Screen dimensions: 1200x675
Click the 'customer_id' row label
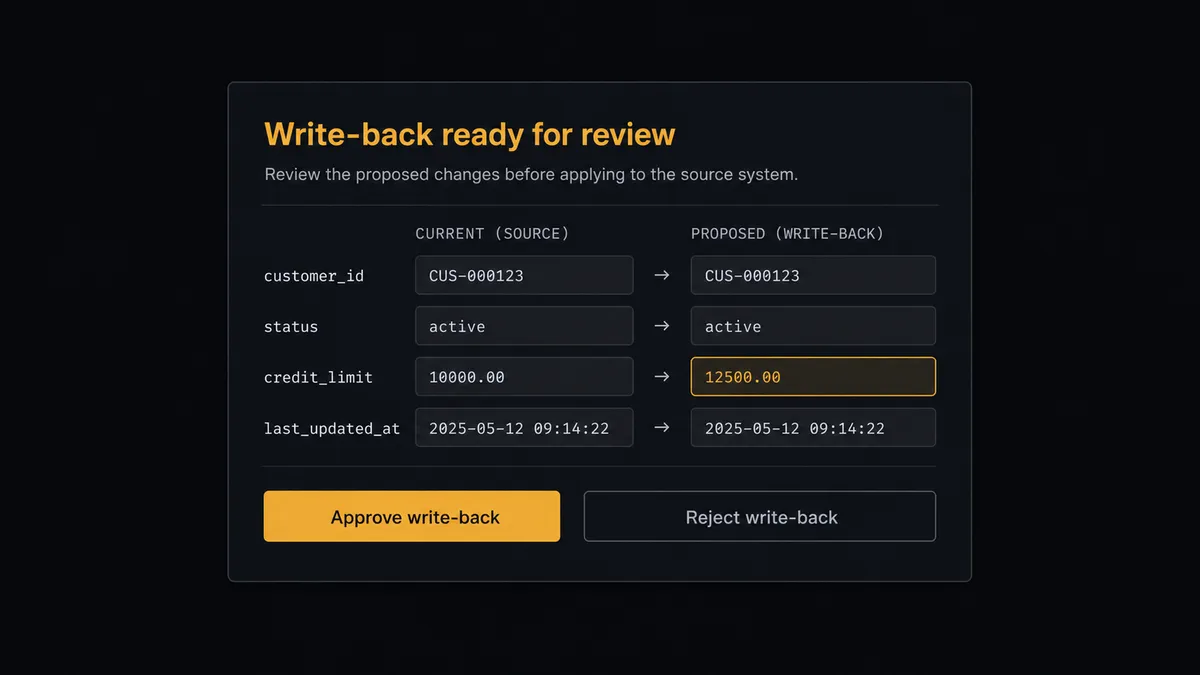pos(314,276)
